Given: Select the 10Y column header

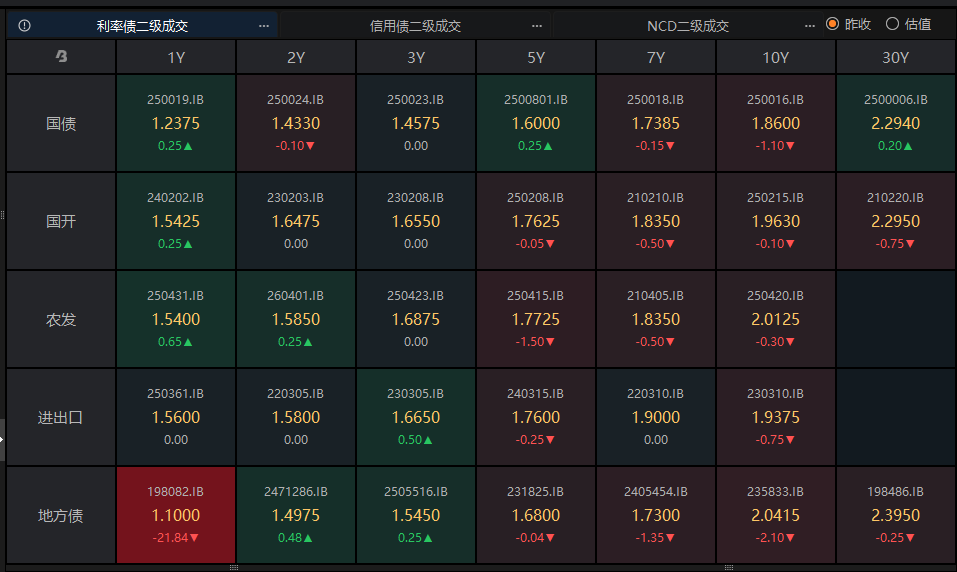Looking at the screenshot, I should pyautogui.click(x=776, y=58).
